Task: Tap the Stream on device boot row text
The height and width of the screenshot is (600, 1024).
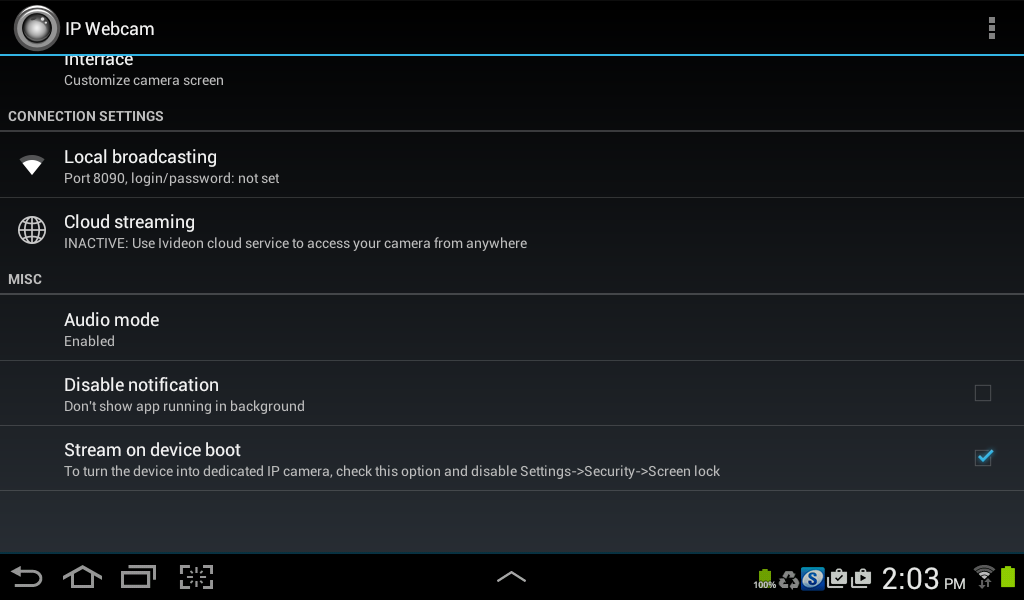Action: point(392,460)
